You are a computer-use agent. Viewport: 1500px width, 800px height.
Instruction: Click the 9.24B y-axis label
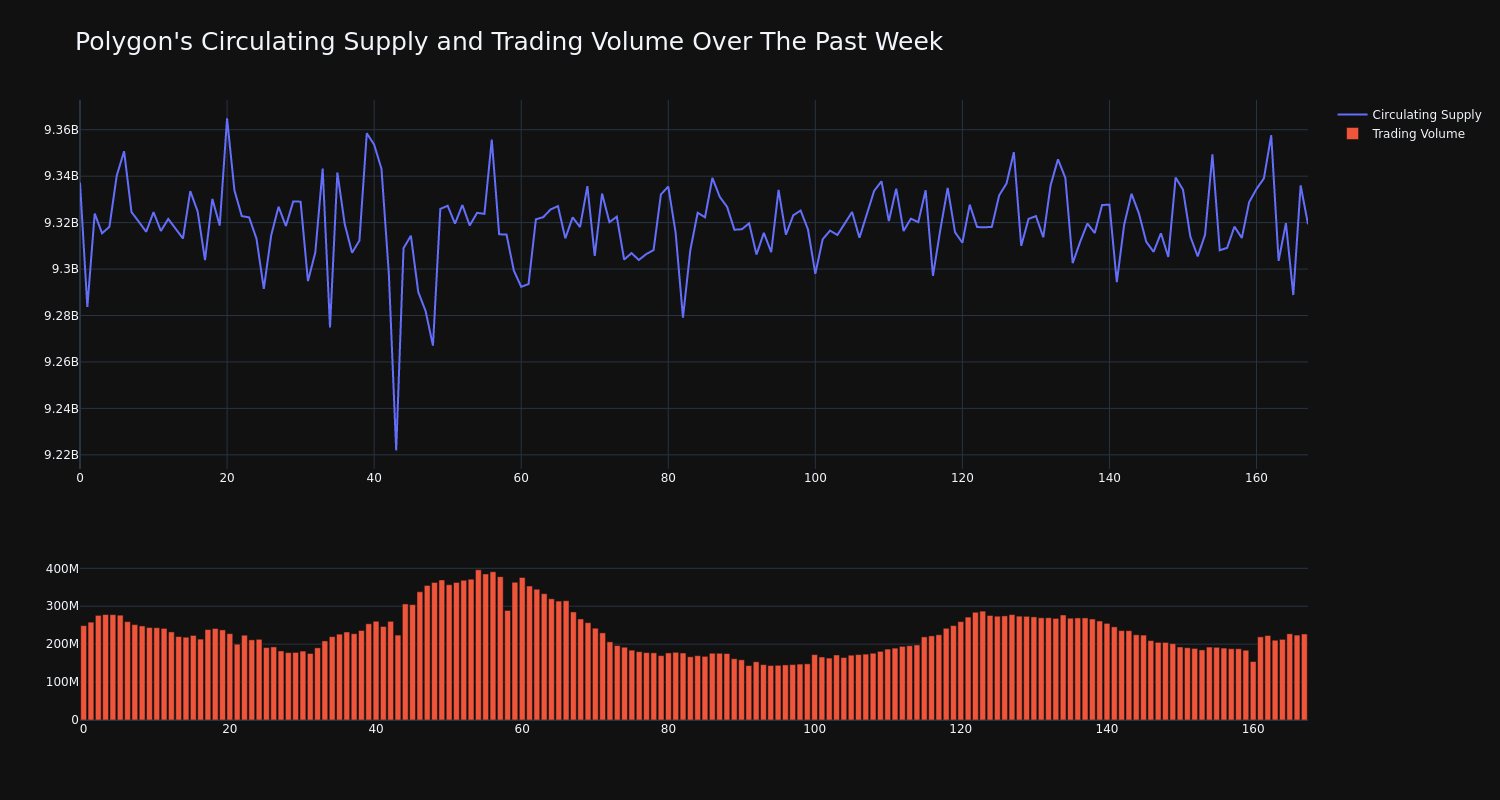tap(61, 408)
